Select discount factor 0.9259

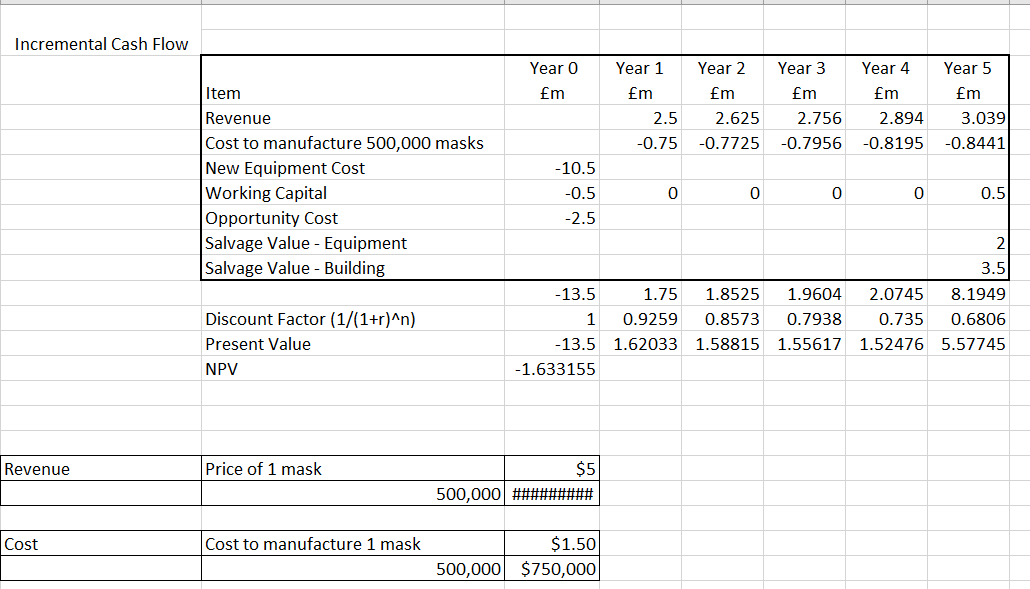(640, 318)
